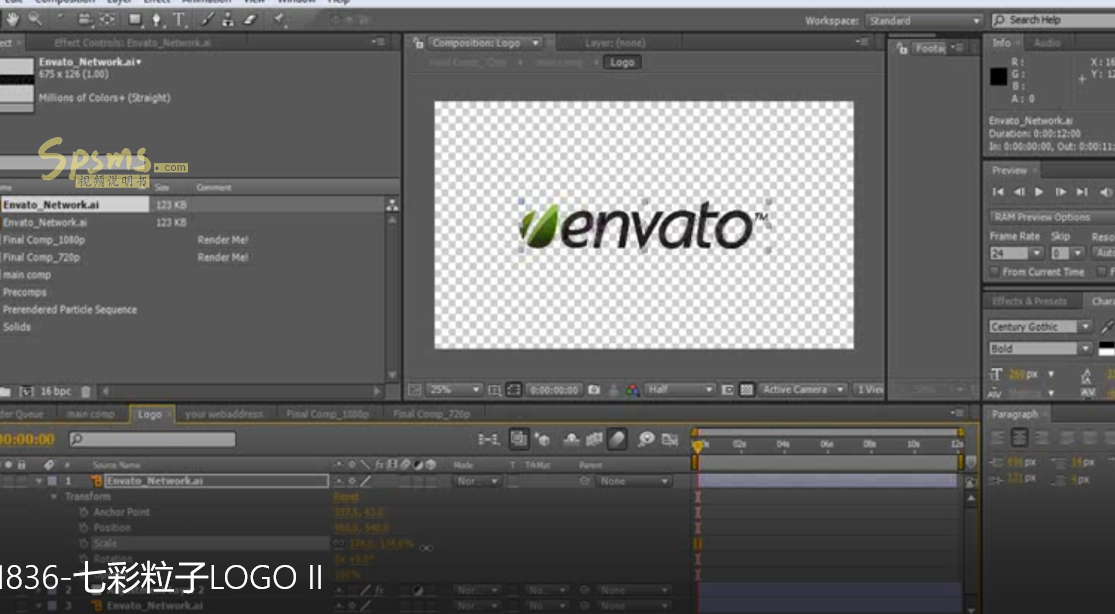Select the Puppet Pin tool
The height and width of the screenshot is (614, 1115).
pos(279,20)
